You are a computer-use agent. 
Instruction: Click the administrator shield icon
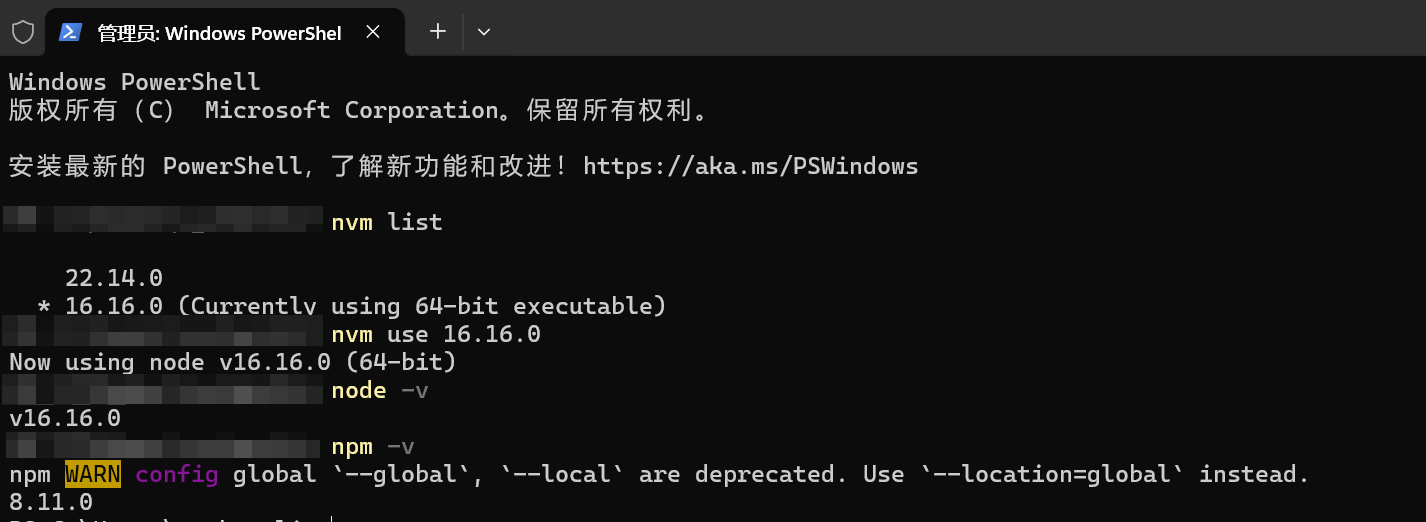(22, 32)
